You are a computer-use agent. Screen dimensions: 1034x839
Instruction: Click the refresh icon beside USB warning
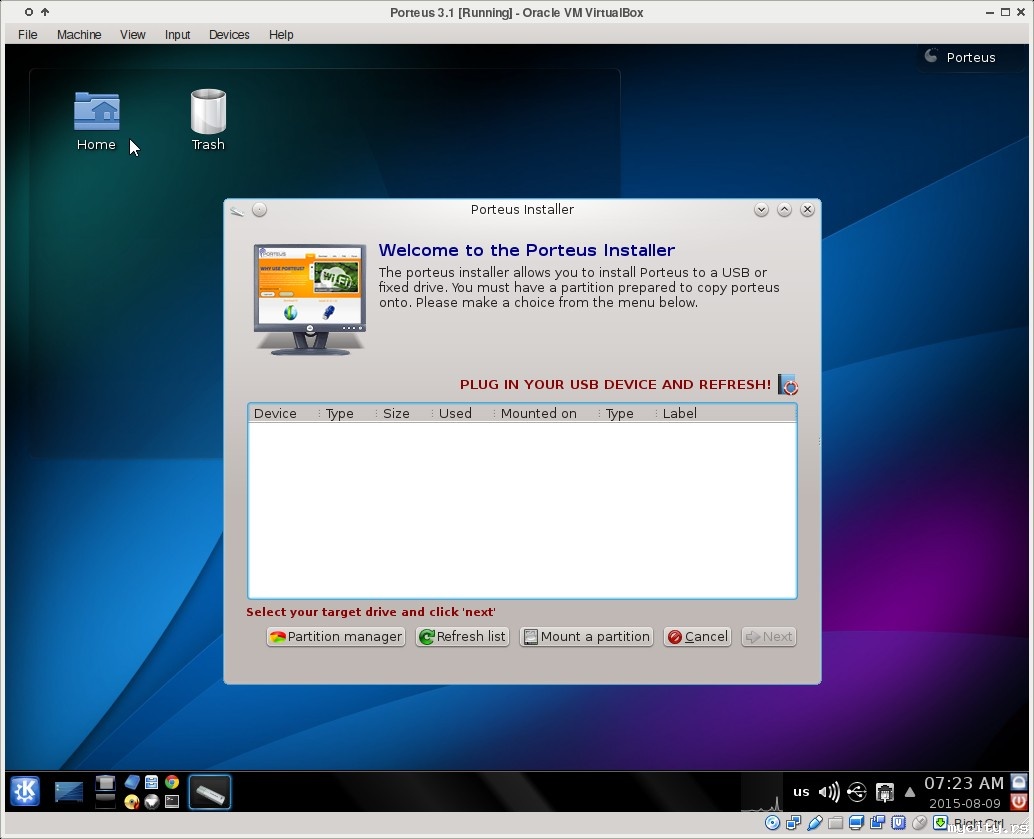(x=787, y=385)
